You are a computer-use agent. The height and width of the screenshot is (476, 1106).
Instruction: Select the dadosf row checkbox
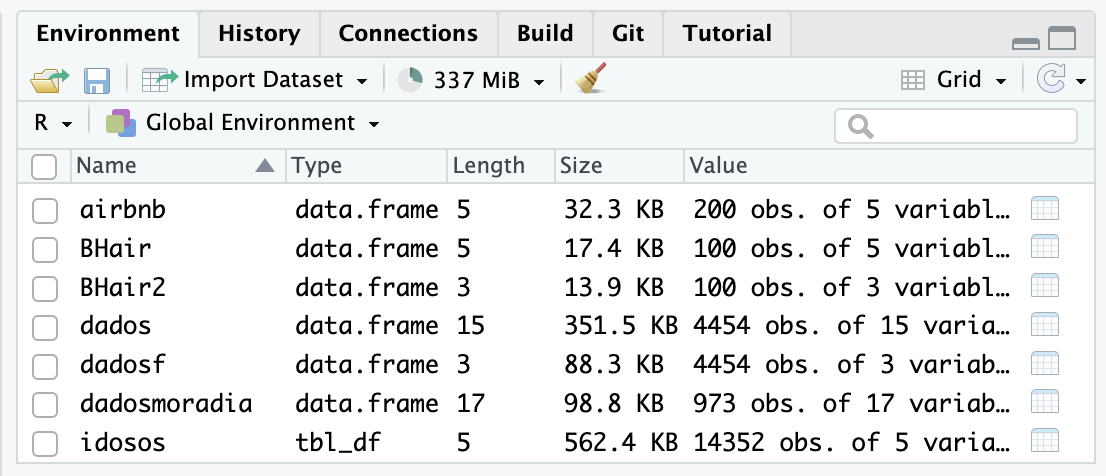pos(44,365)
